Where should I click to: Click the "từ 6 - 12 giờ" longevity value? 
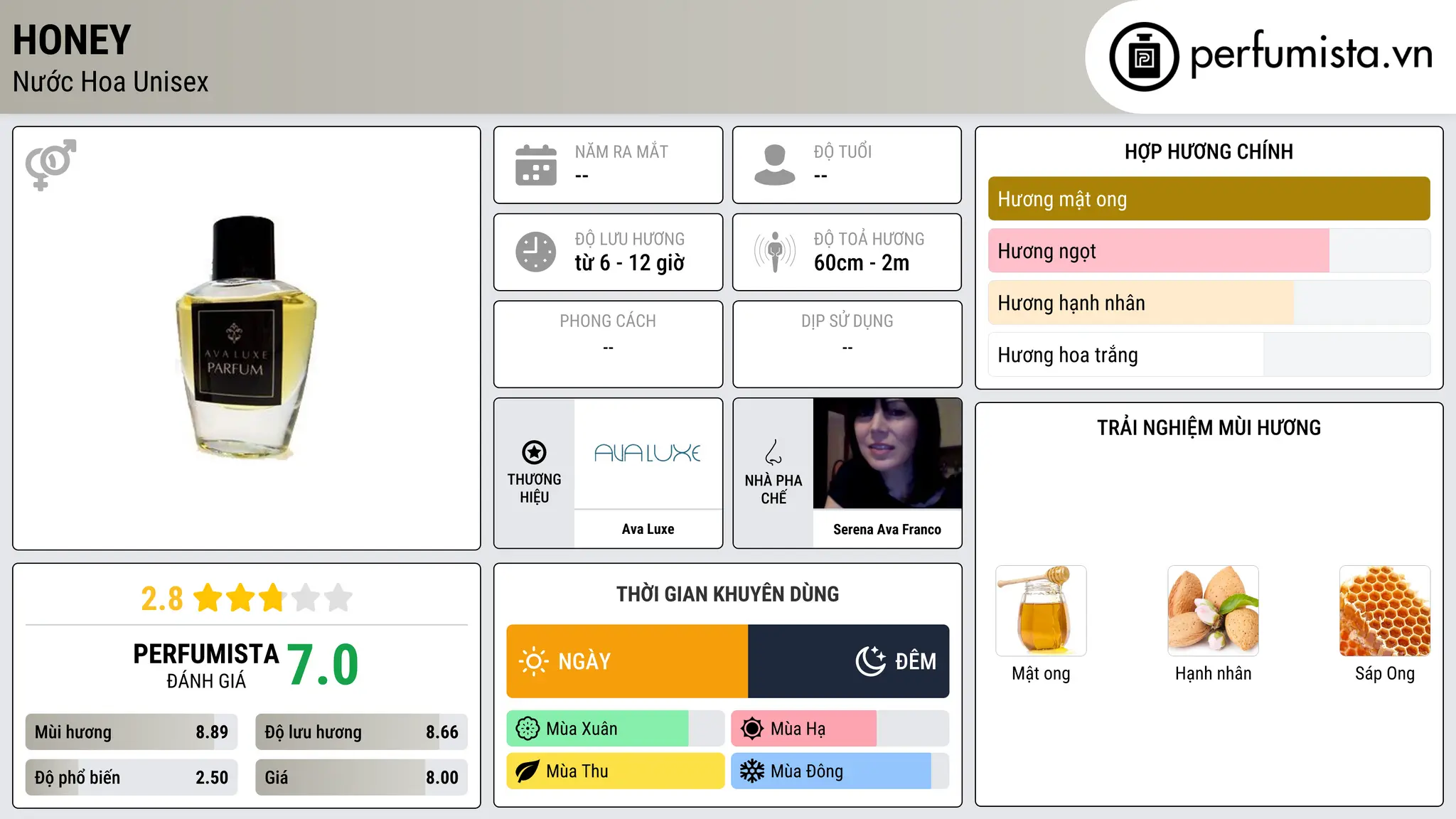[629, 263]
